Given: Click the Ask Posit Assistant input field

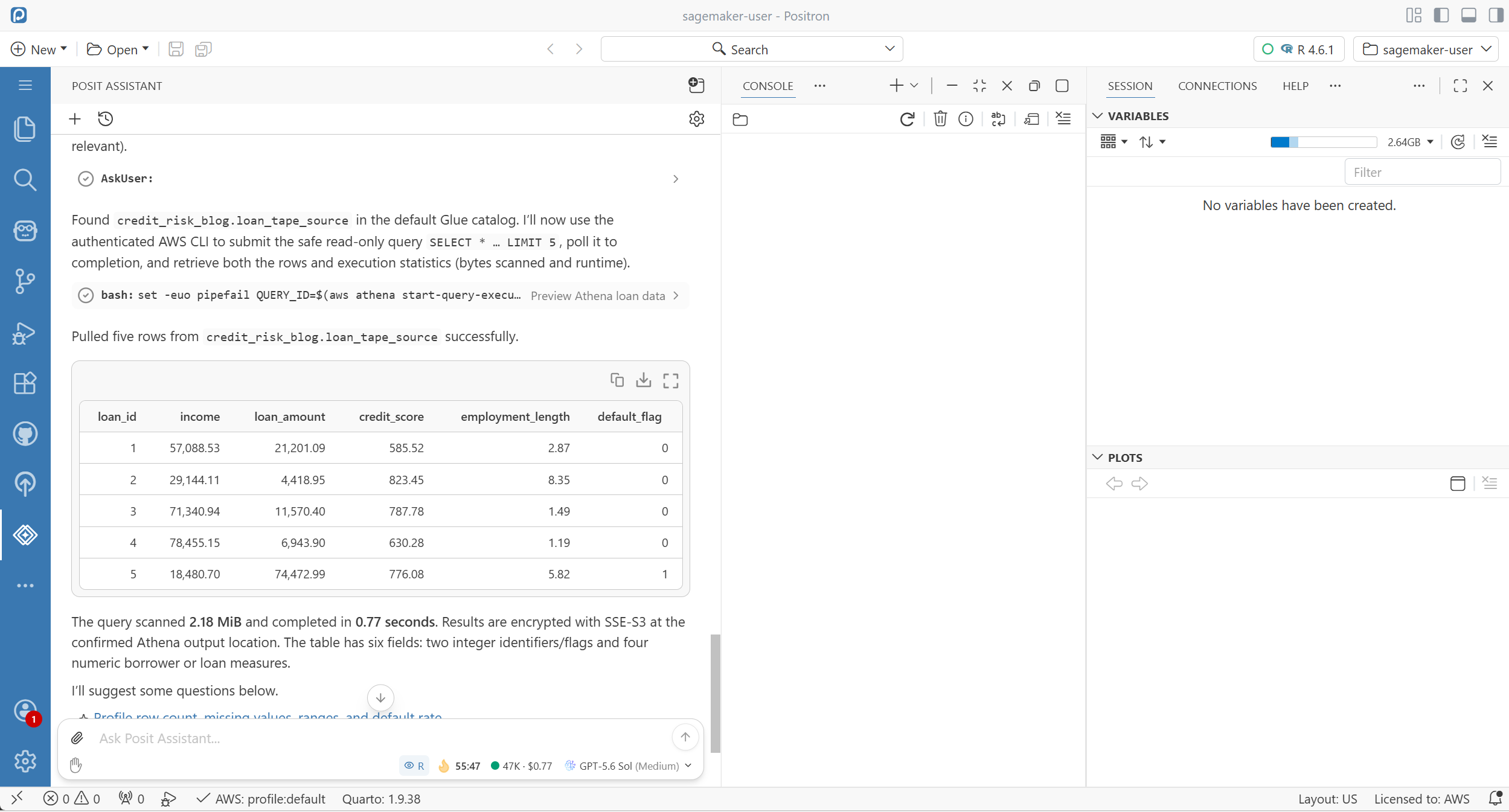Looking at the screenshot, I should click(380, 738).
